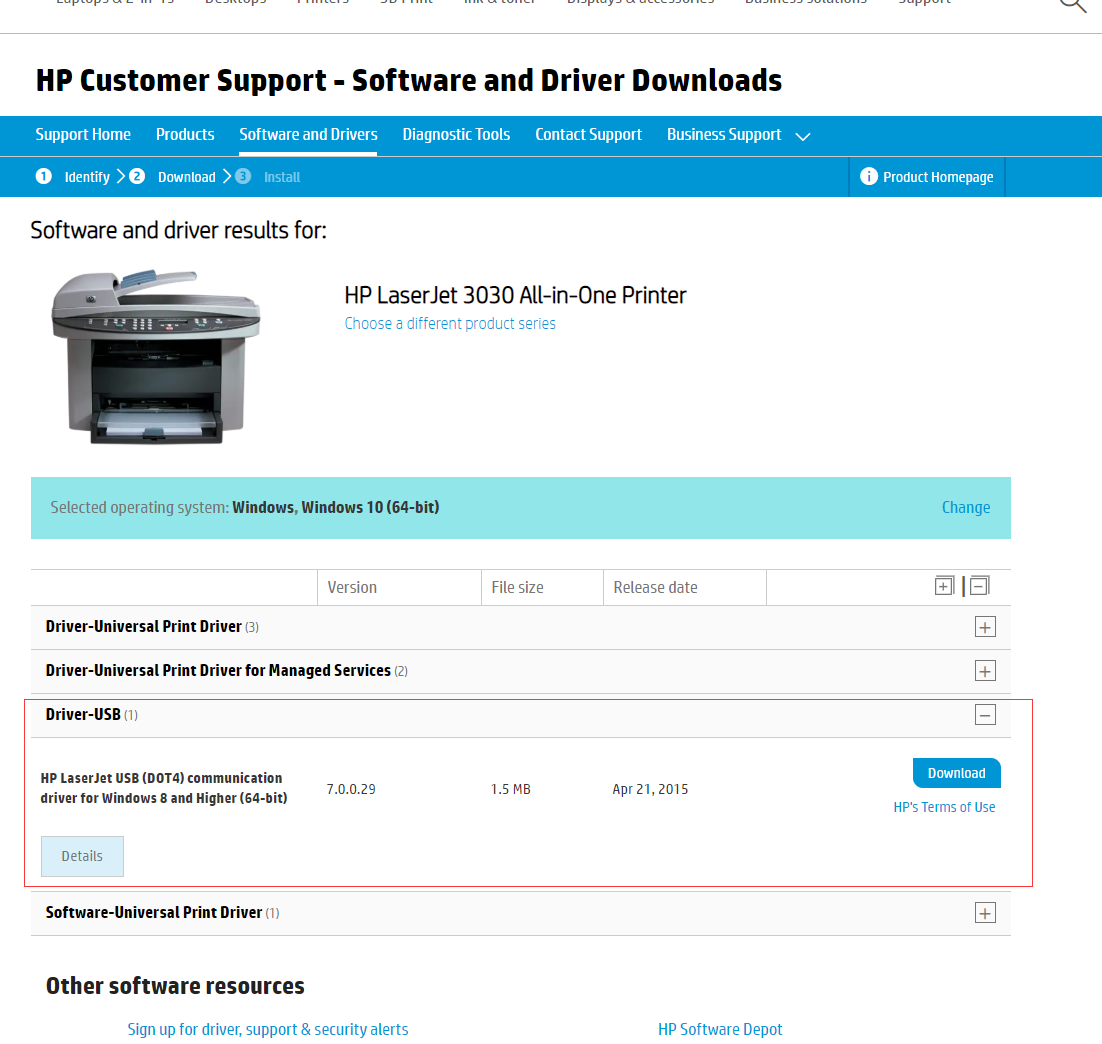
Task: Open Details for the DOT4 communication driver
Action: (x=82, y=856)
